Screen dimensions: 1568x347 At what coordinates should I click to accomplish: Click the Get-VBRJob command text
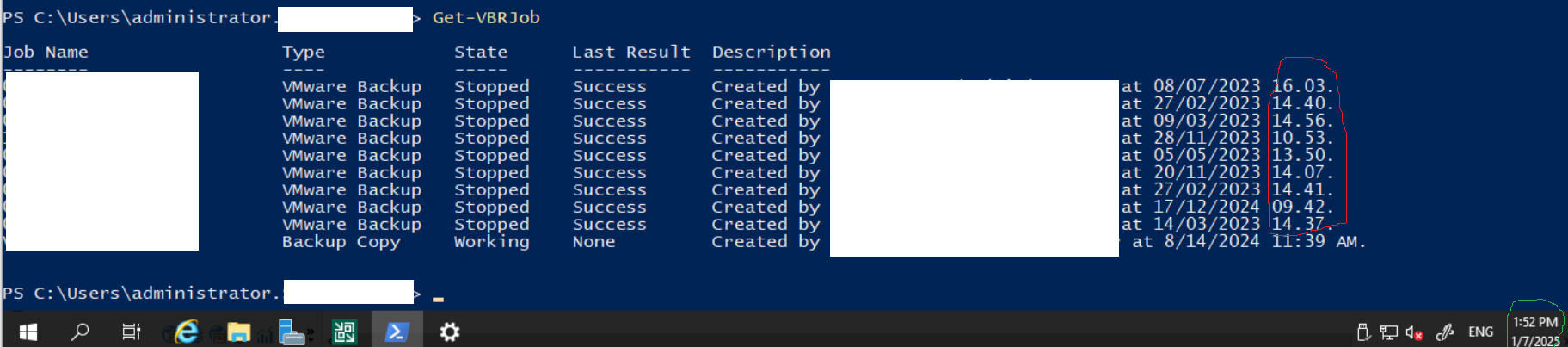486,17
